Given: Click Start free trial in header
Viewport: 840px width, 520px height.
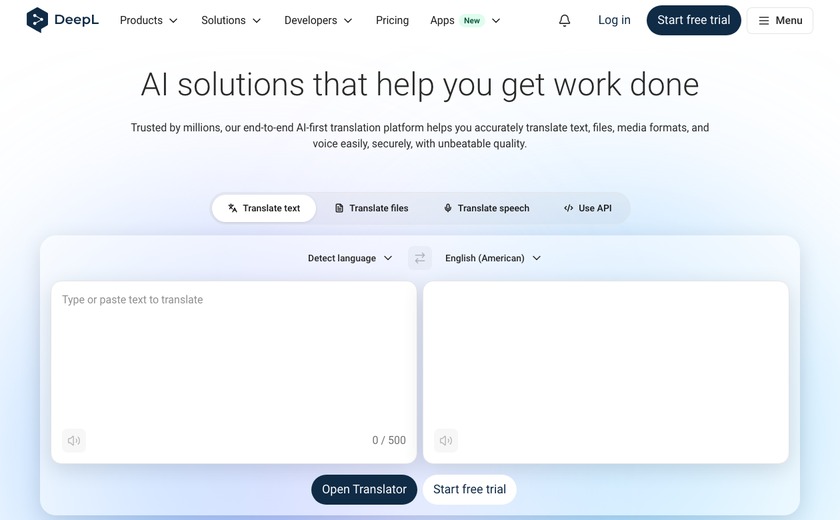Looking at the screenshot, I should pos(693,20).
